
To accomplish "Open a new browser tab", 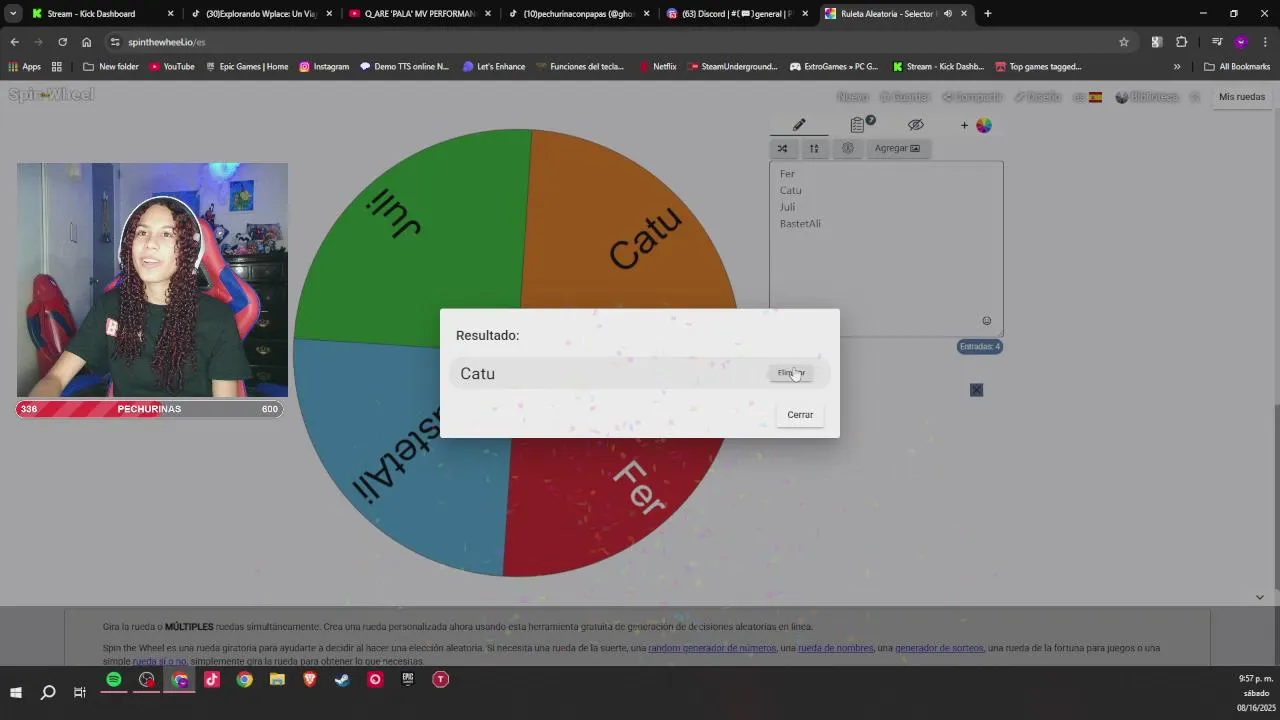I will 987,14.
